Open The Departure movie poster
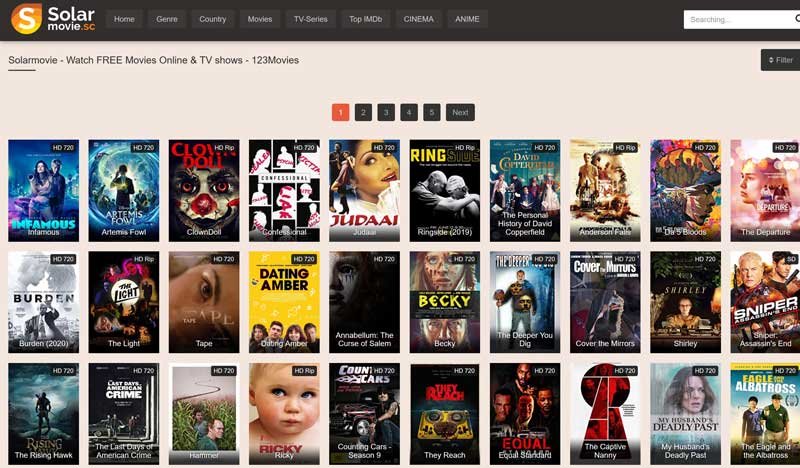This screenshot has height=468, width=800. click(x=765, y=190)
